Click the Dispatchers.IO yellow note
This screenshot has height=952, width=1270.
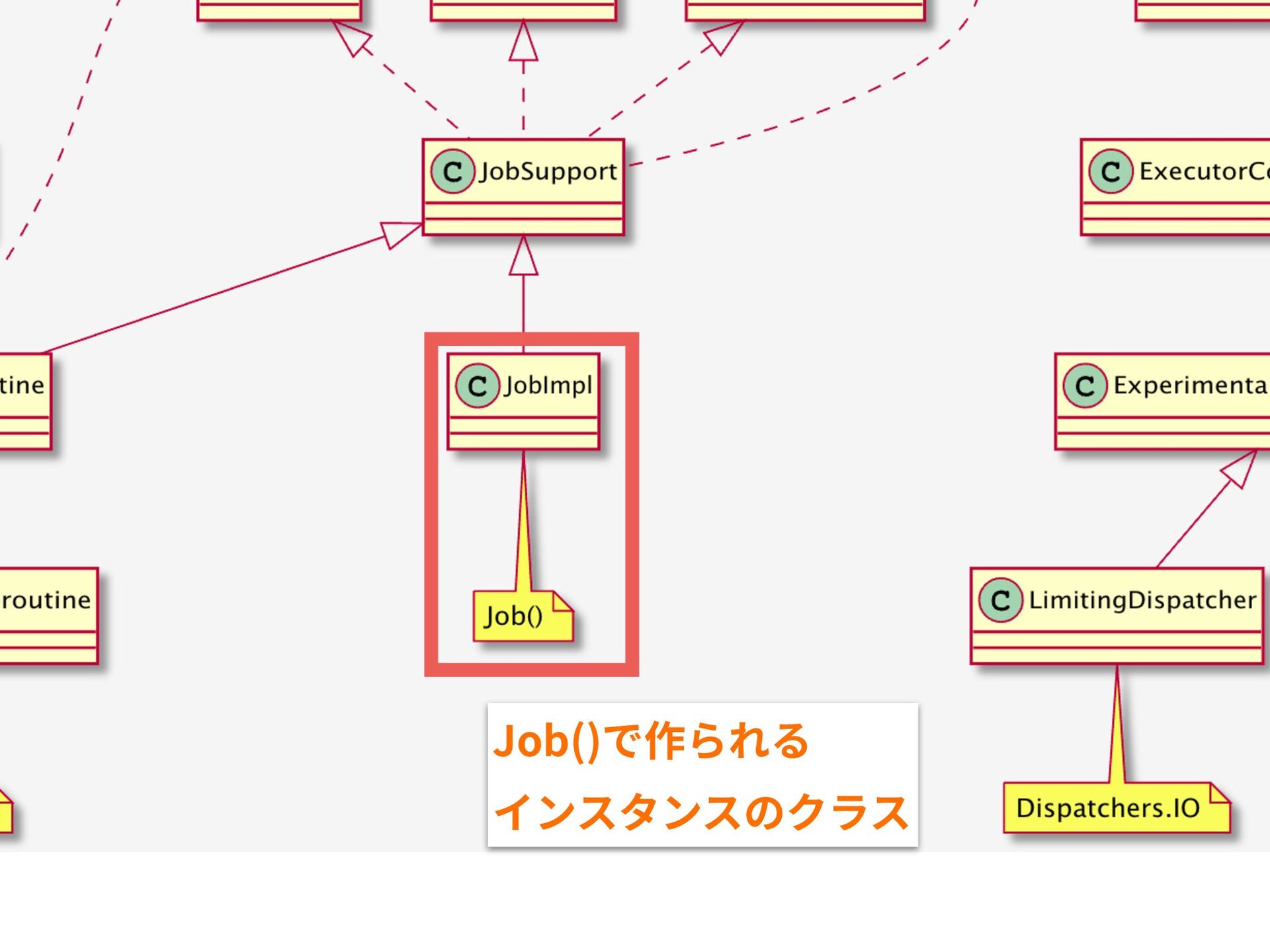pyautogui.click(x=1108, y=809)
